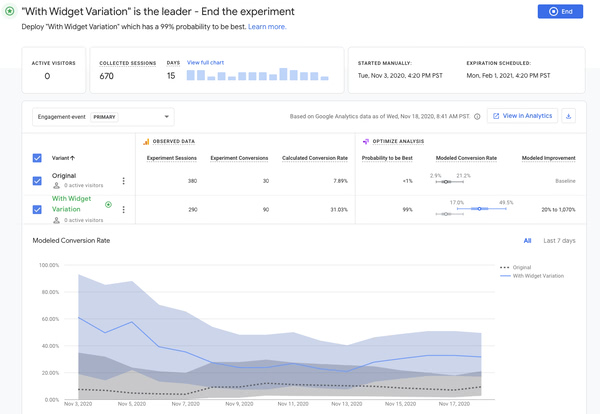600x414 pixels.
Task: Click the Original modeled rate range bar
Action: (x=449, y=182)
